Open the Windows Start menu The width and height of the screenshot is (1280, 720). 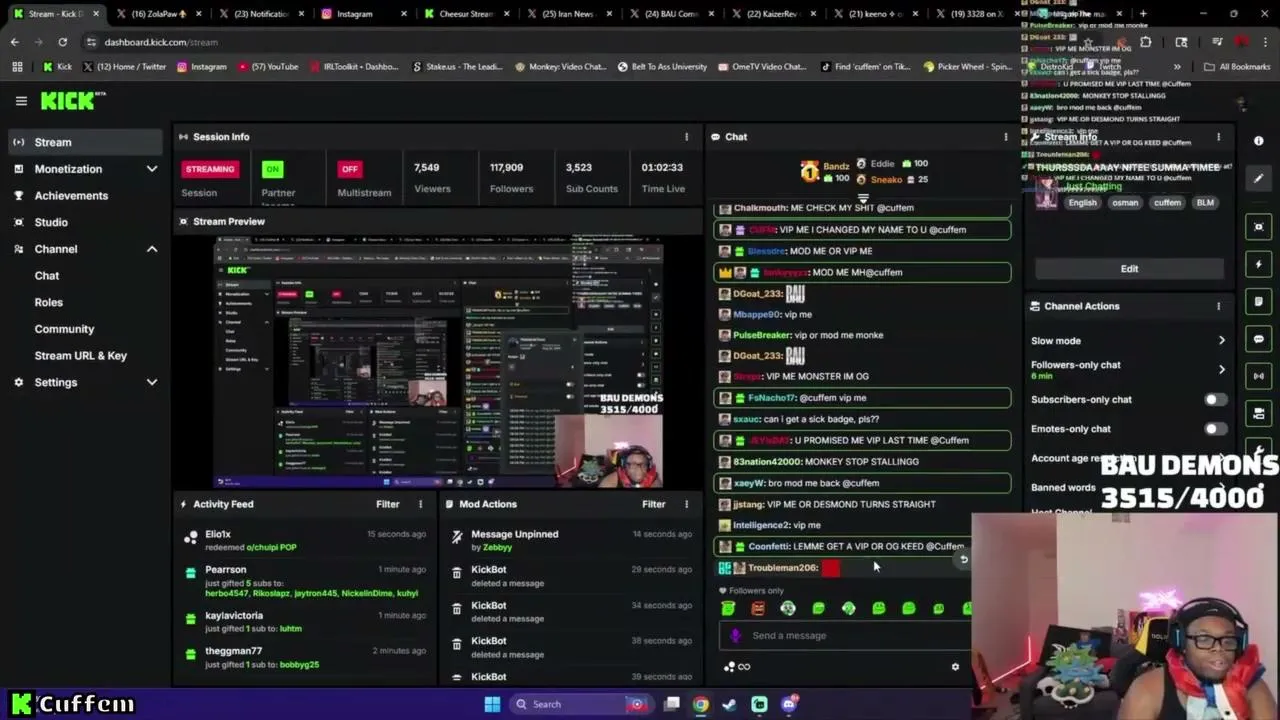pyautogui.click(x=492, y=704)
